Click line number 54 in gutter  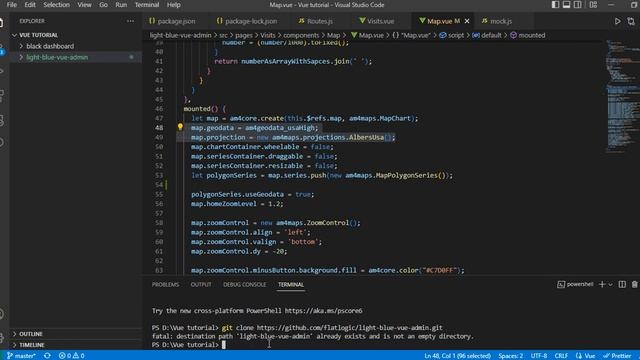tap(159, 184)
